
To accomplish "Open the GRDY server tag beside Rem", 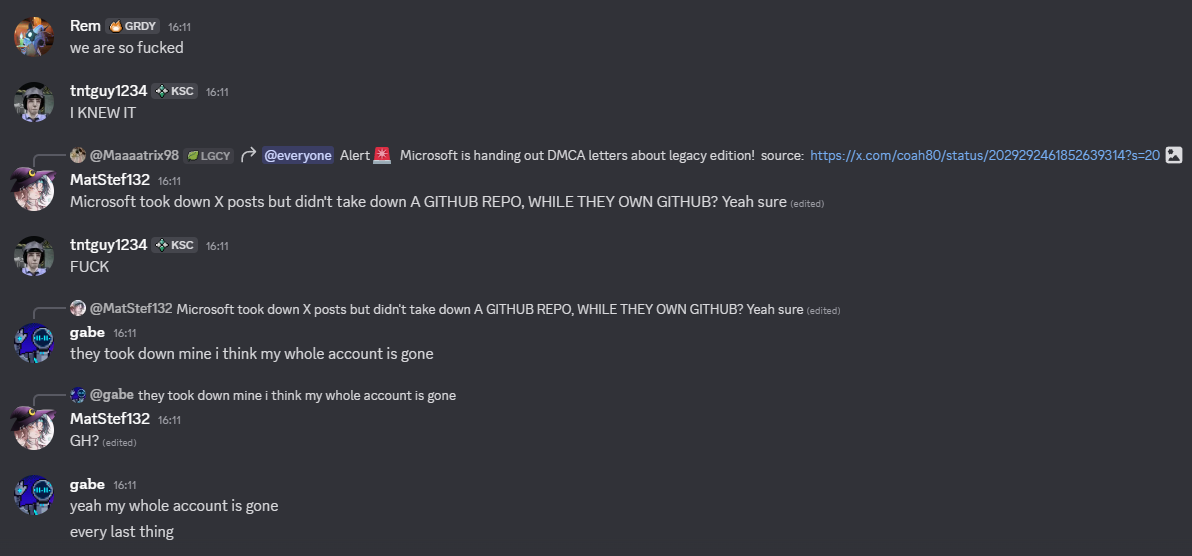I will (x=133, y=26).
